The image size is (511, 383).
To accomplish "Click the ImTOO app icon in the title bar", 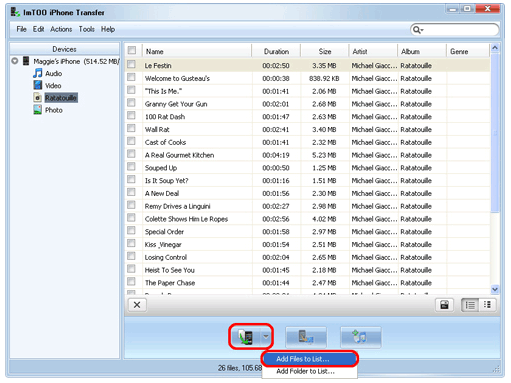I will coord(15,12).
